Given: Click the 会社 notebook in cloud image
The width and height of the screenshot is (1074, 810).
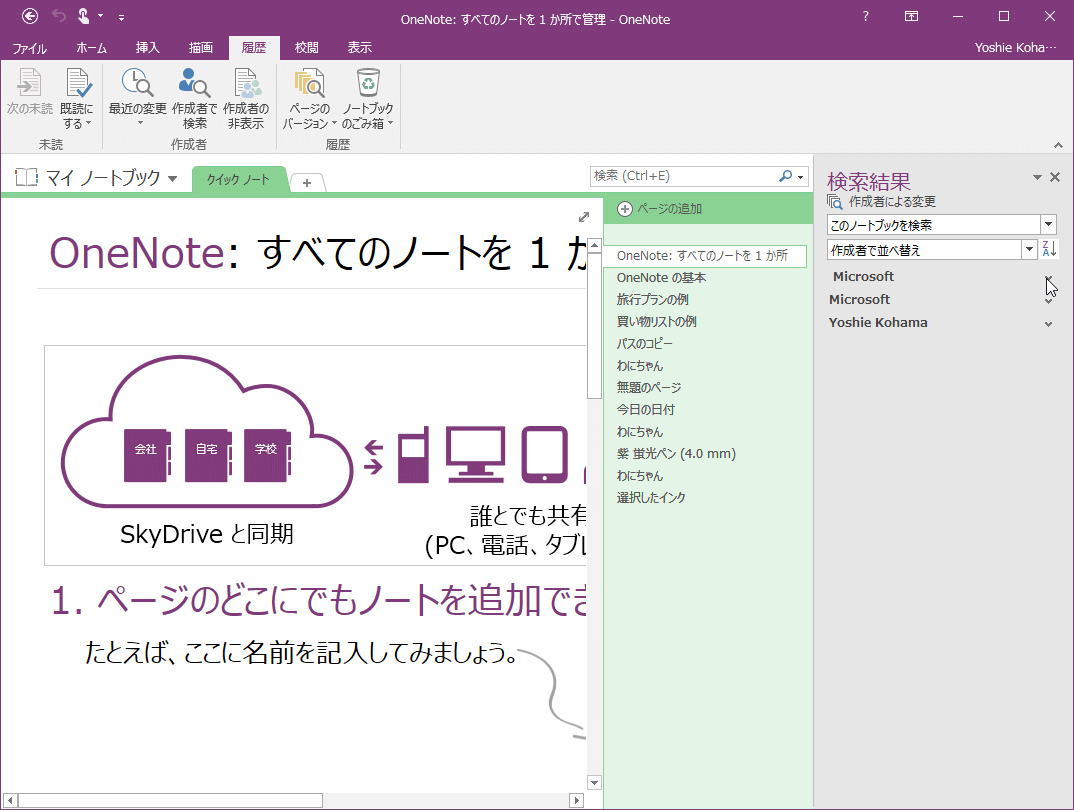Looking at the screenshot, I should coord(146,455).
